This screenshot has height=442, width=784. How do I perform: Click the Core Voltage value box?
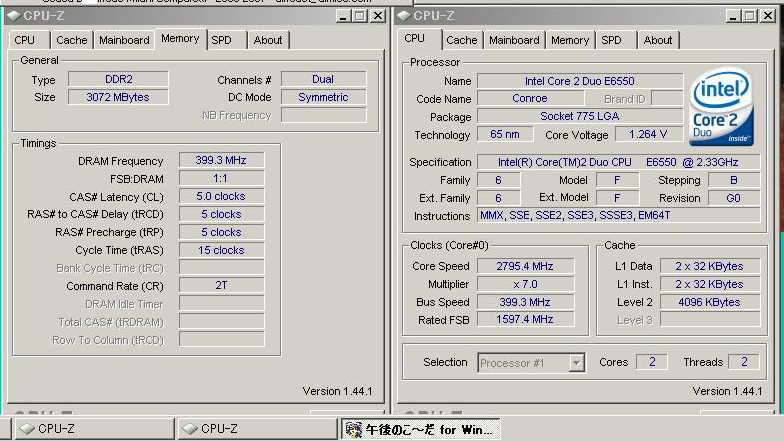(x=641, y=135)
